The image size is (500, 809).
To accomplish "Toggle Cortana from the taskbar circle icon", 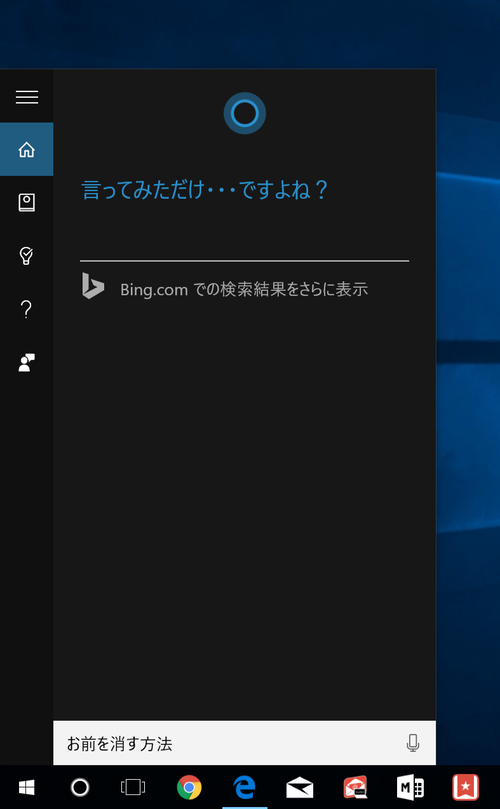I will [79, 787].
